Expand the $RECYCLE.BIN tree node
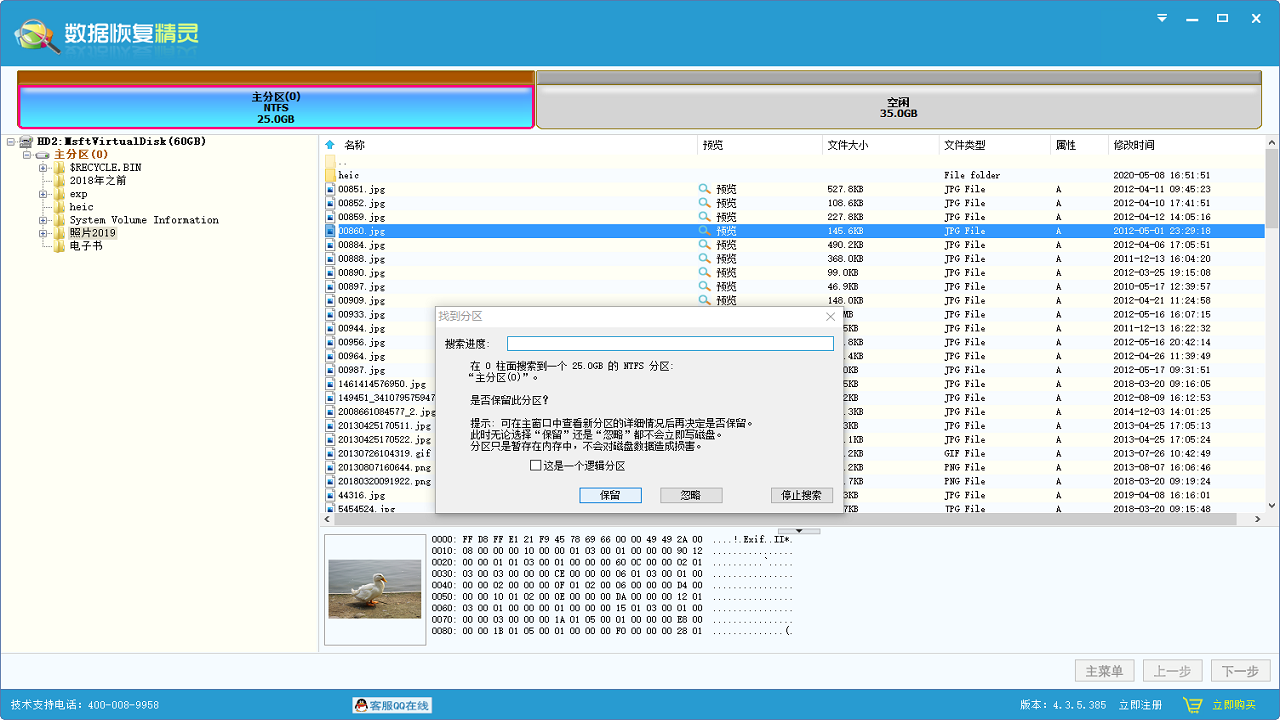Screen dimensions: 1280x720 tap(43, 168)
